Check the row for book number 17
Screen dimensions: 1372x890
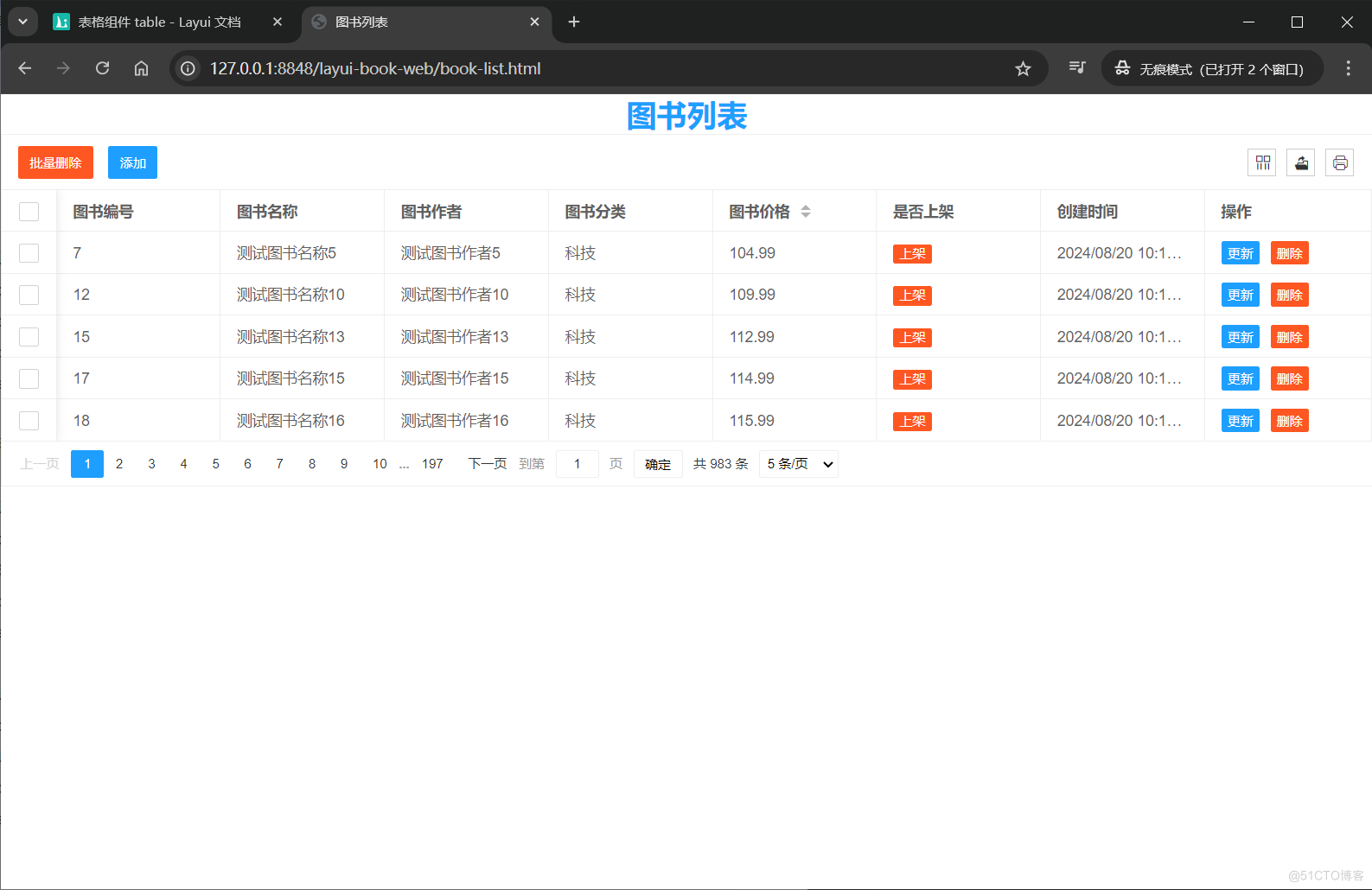(x=29, y=378)
